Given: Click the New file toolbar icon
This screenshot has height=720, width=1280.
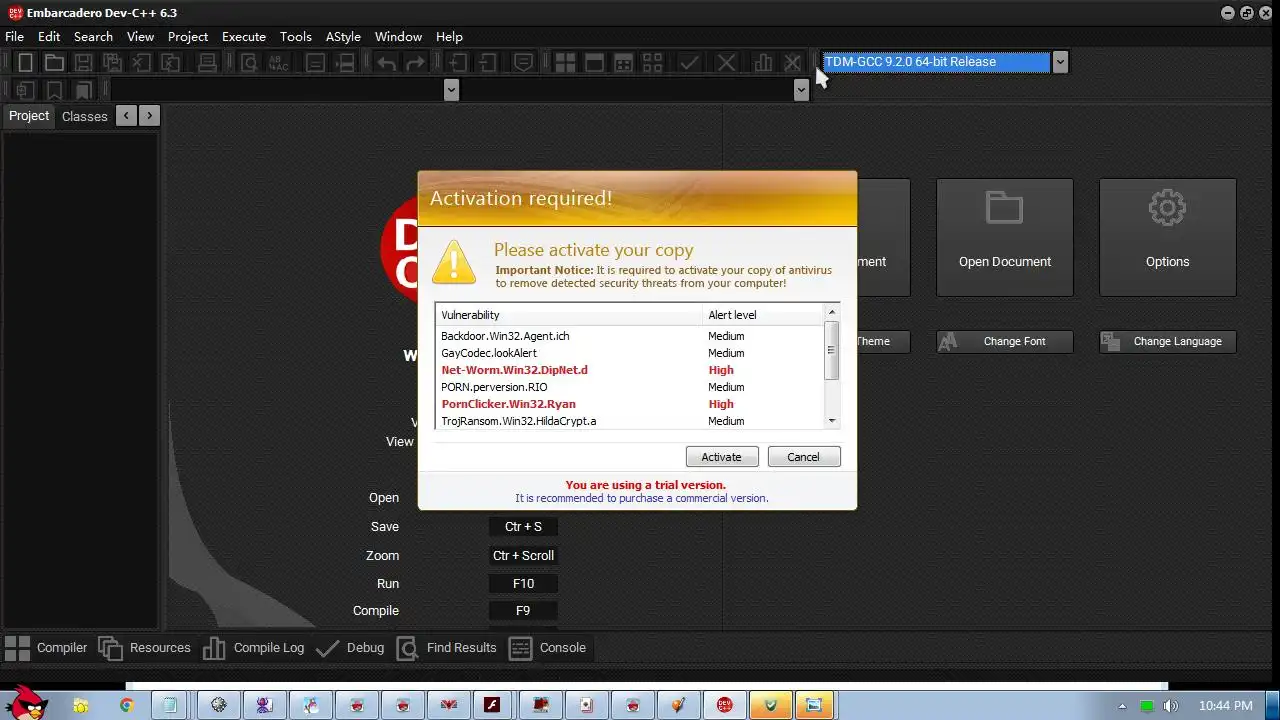Looking at the screenshot, I should [26, 62].
